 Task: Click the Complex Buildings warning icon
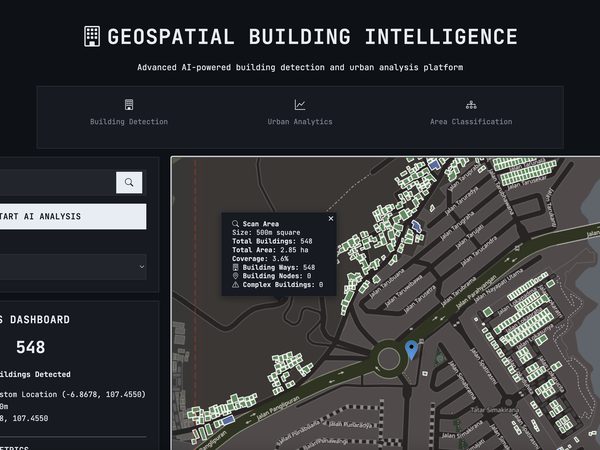[235, 285]
